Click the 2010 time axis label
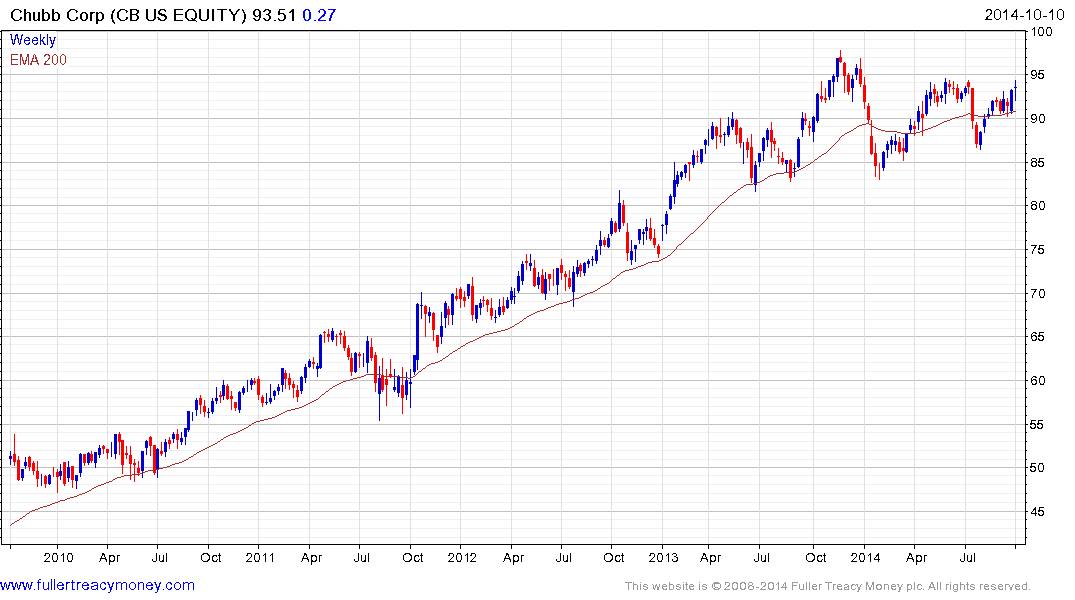Viewport: 1075px width, 600px height. pos(58,557)
